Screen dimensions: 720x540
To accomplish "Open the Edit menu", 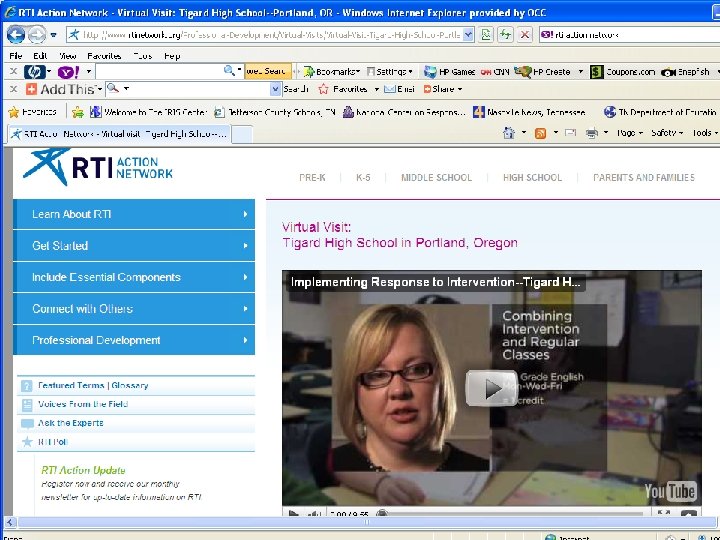I will (x=40, y=56).
